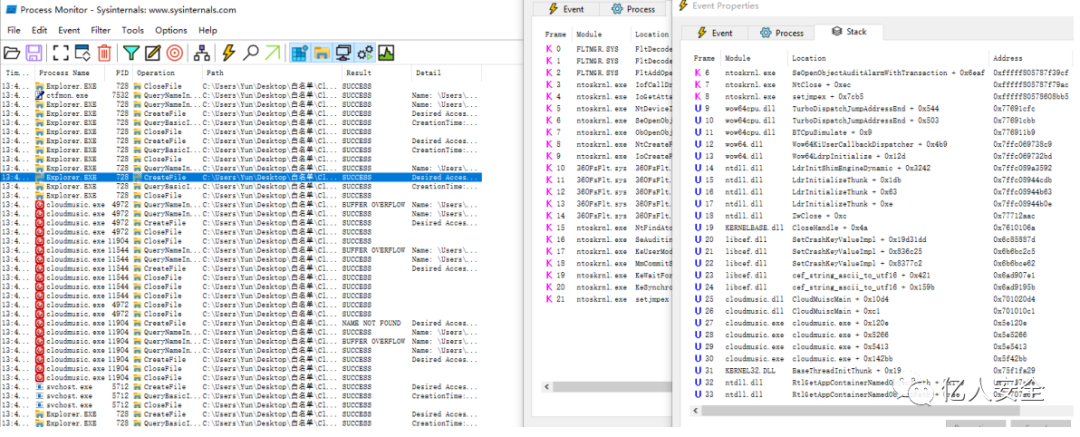This screenshot has width=1080, height=437.
Task: Click the purple Save floppy icon
Action: point(34,52)
